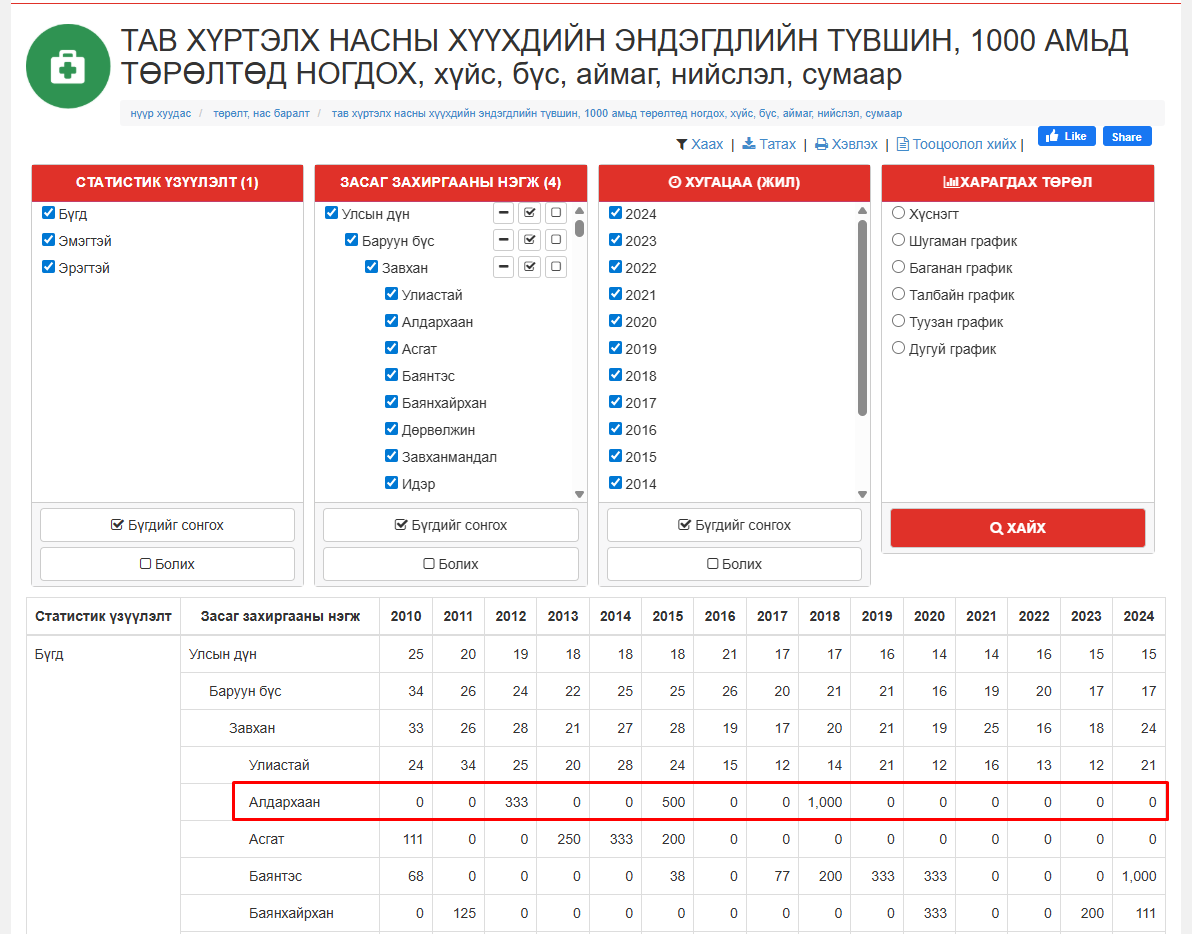Select Шугаман график radio button
The width and height of the screenshot is (1192, 934).
point(899,240)
